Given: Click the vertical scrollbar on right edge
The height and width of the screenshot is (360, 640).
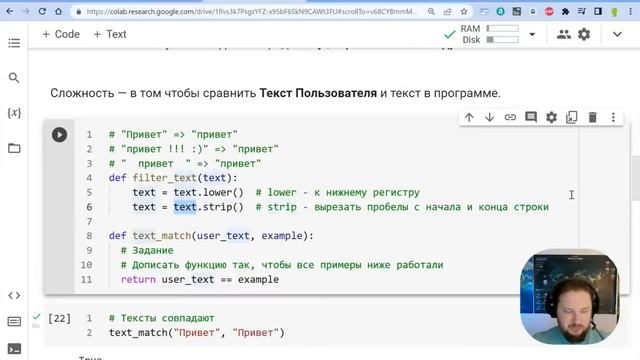Looking at the screenshot, I should 636,178.
